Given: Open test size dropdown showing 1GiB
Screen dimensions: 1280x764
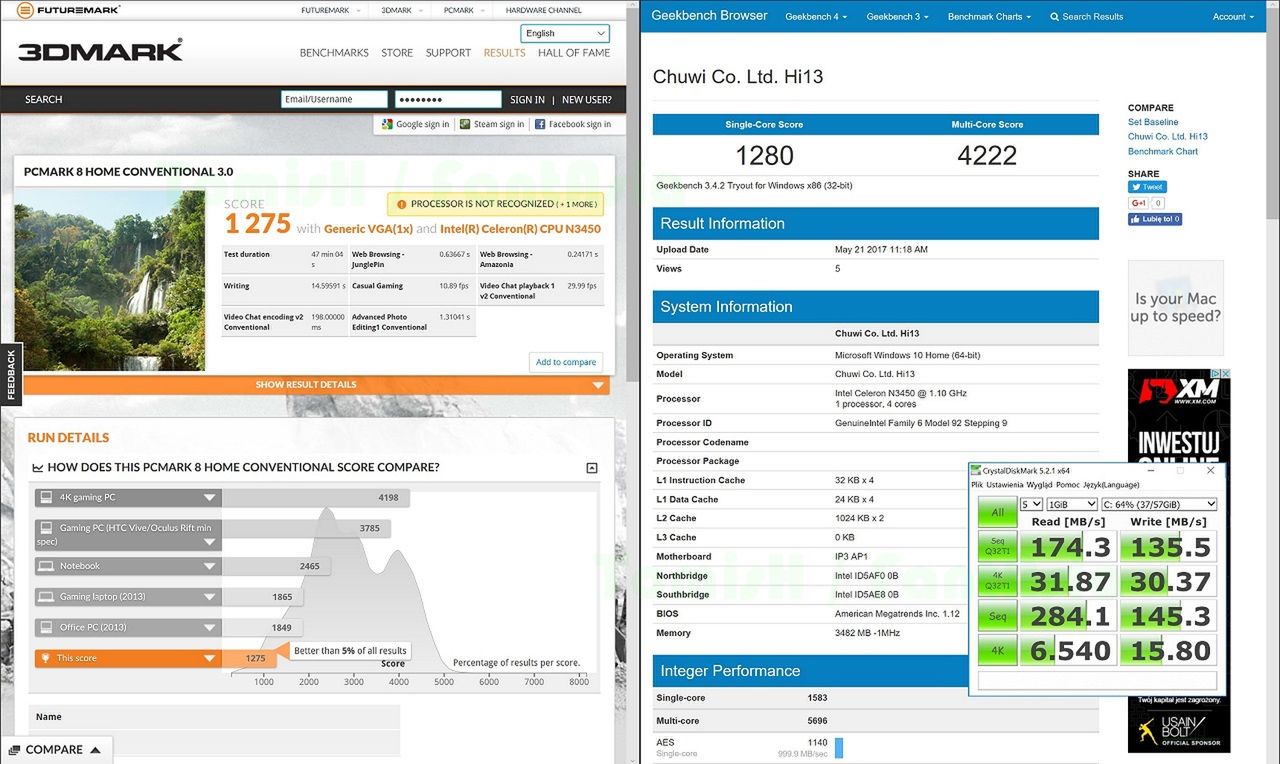Looking at the screenshot, I should [1071, 505].
